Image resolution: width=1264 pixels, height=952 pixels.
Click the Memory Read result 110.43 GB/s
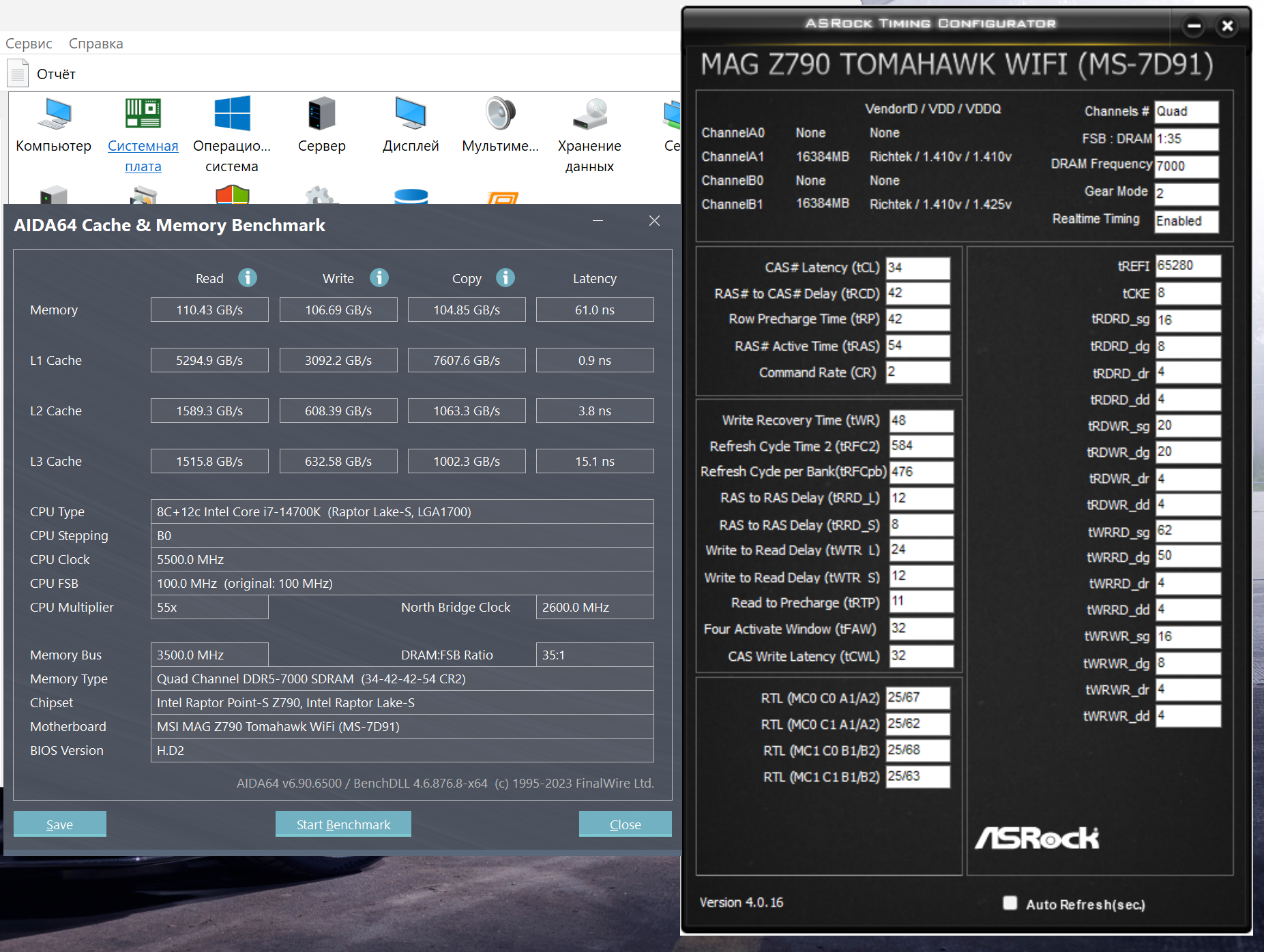(x=209, y=310)
